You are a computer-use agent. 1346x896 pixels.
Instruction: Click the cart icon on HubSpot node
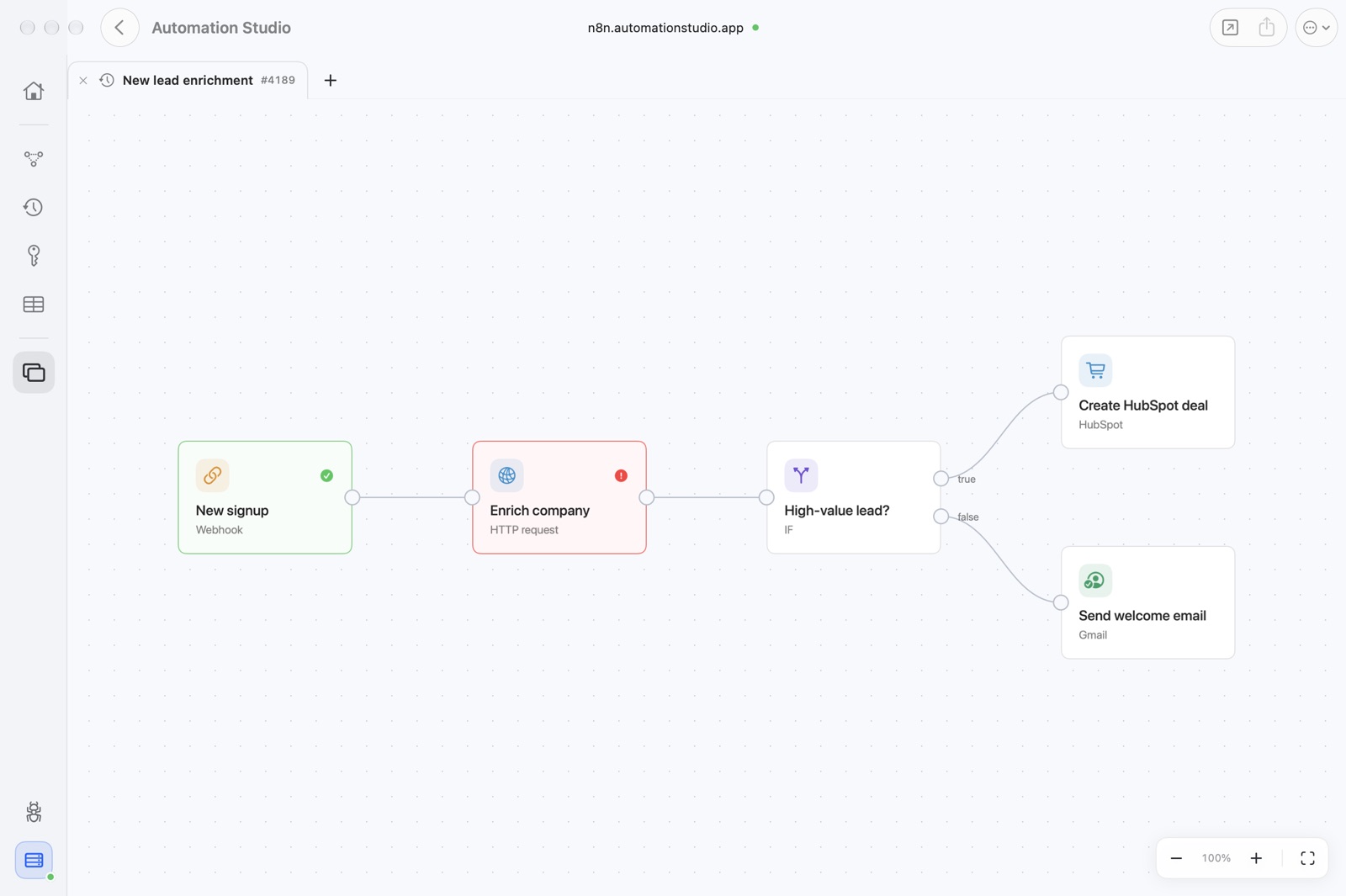click(x=1095, y=370)
